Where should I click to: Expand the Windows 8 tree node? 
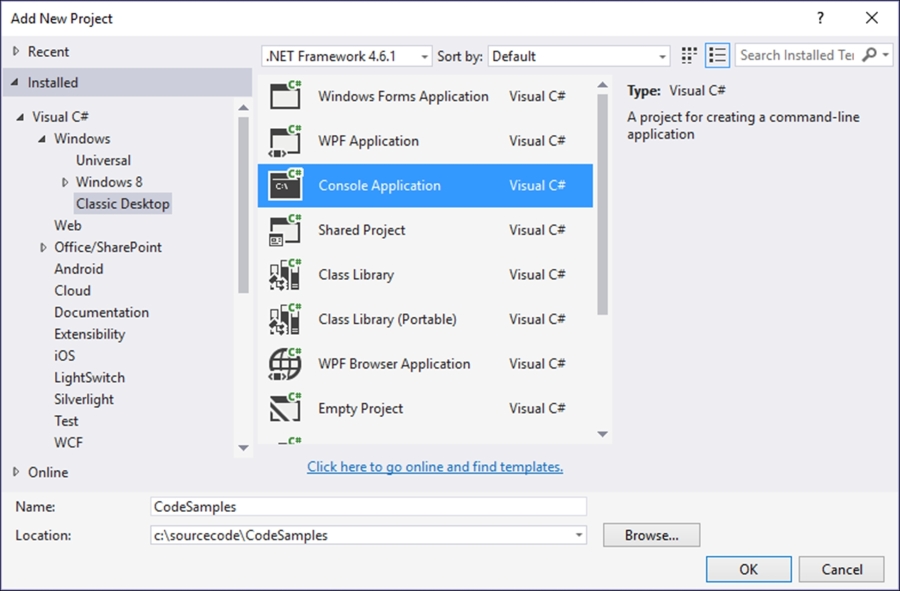(x=66, y=182)
